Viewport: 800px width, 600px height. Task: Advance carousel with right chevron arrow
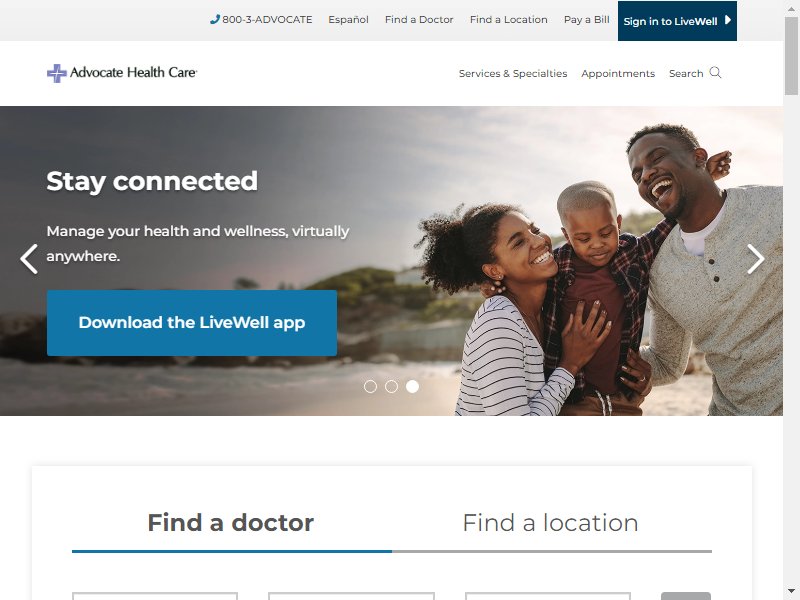(x=756, y=259)
